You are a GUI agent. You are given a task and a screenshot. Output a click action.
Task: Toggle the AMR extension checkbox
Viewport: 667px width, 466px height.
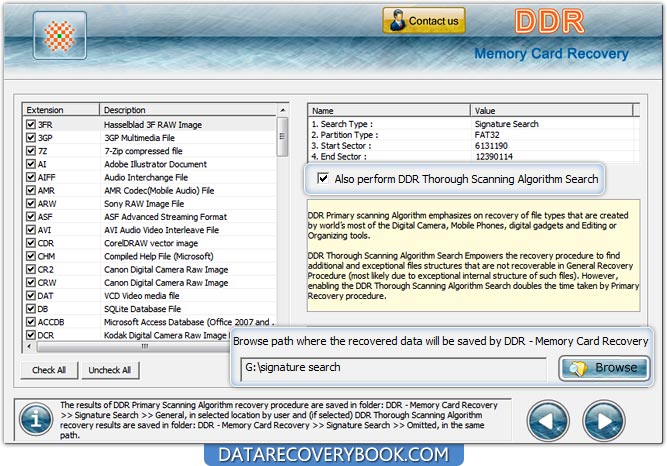pyautogui.click(x=31, y=190)
